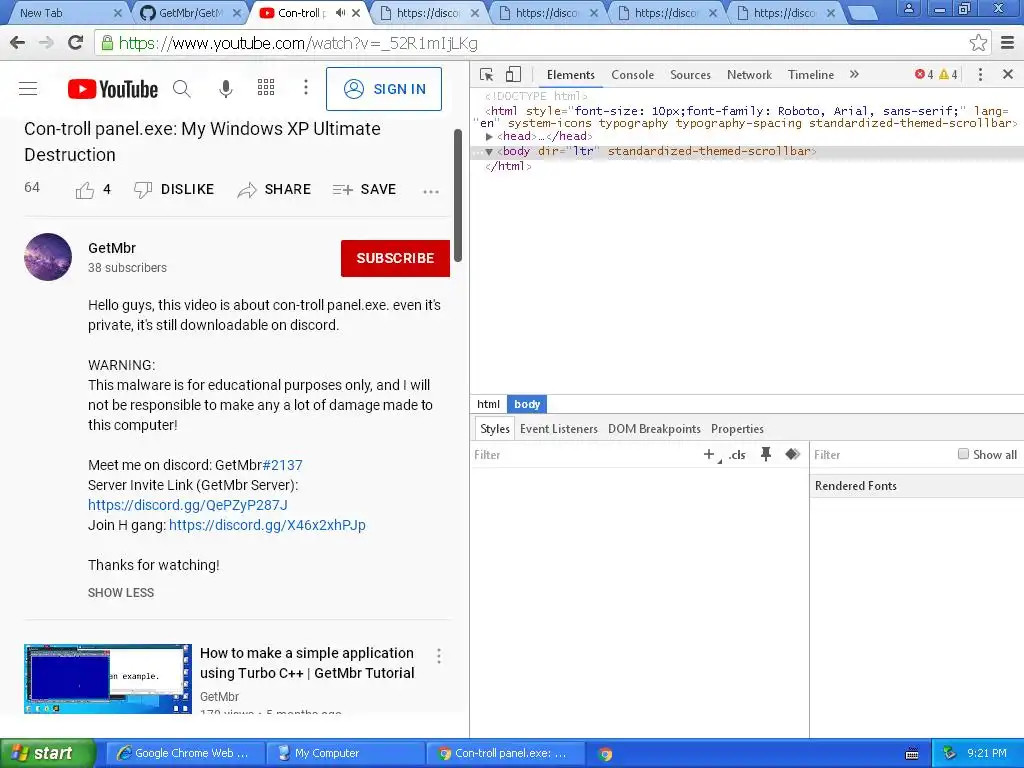This screenshot has height=768, width=1024.
Task: Enable the Show all checkbox
Action: click(963, 454)
